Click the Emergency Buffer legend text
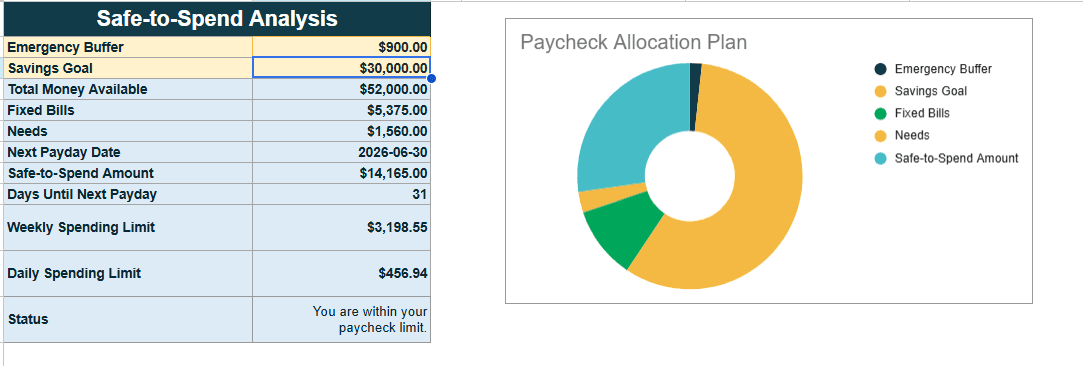The image size is (1083, 366). [943, 69]
